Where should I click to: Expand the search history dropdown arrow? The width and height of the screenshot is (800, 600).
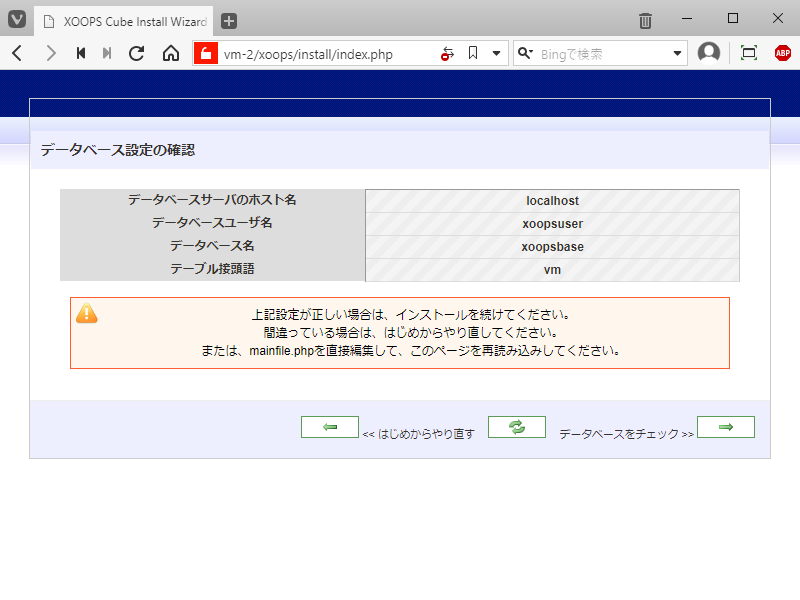677,53
